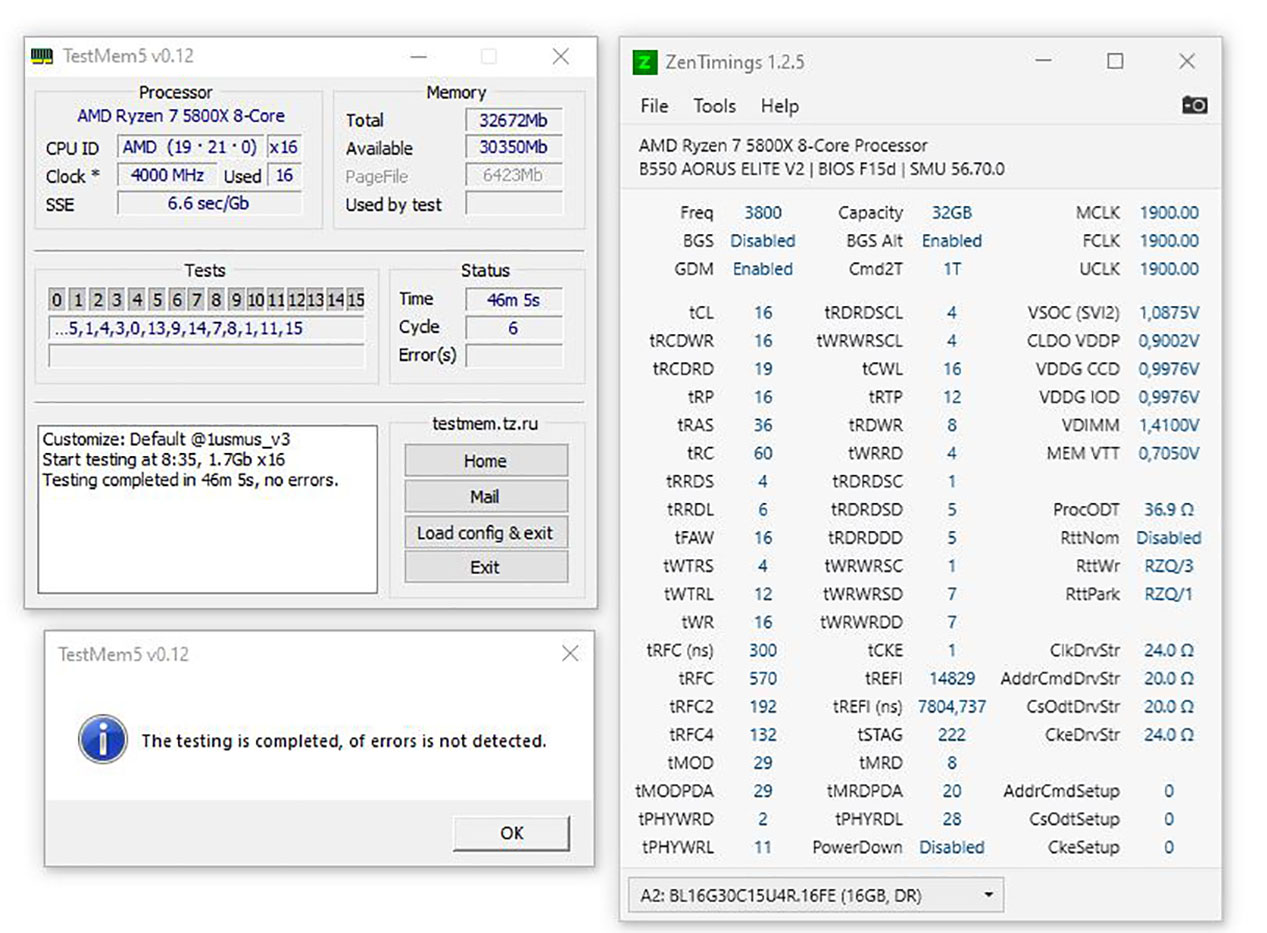This screenshot has width=1267, height=933.
Task: Click the CPU ID AMD (19·21·0) field
Action: 190,148
